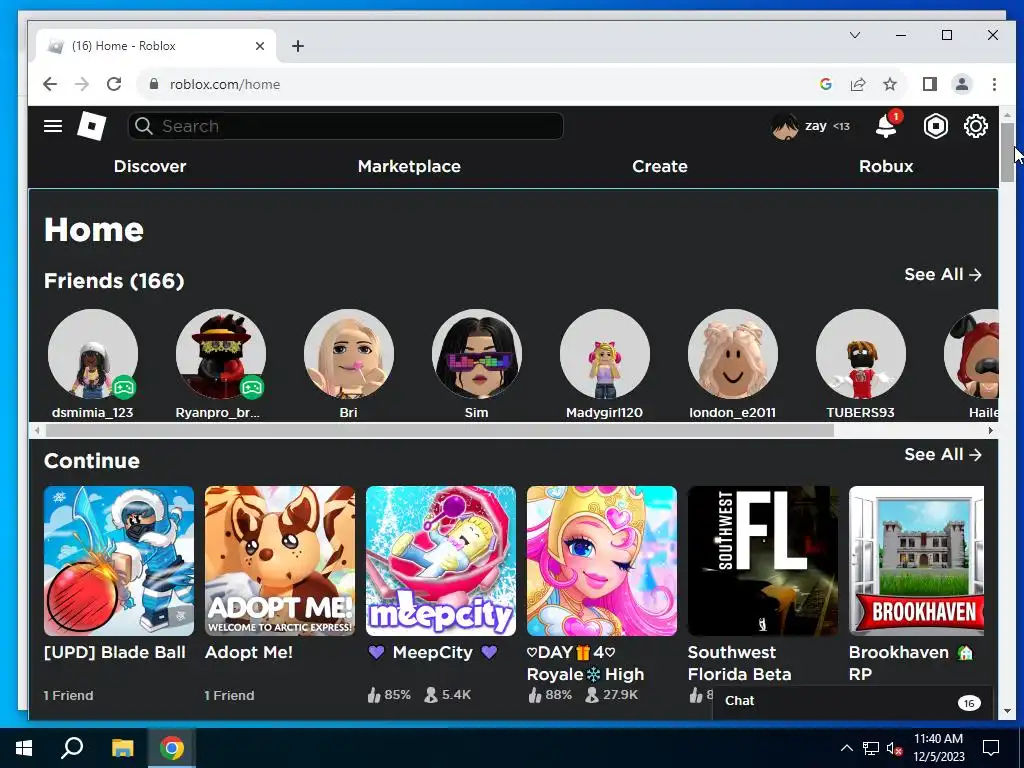Viewport: 1024px width, 768px height.
Task: Open the Marketplace tab
Action: (409, 166)
